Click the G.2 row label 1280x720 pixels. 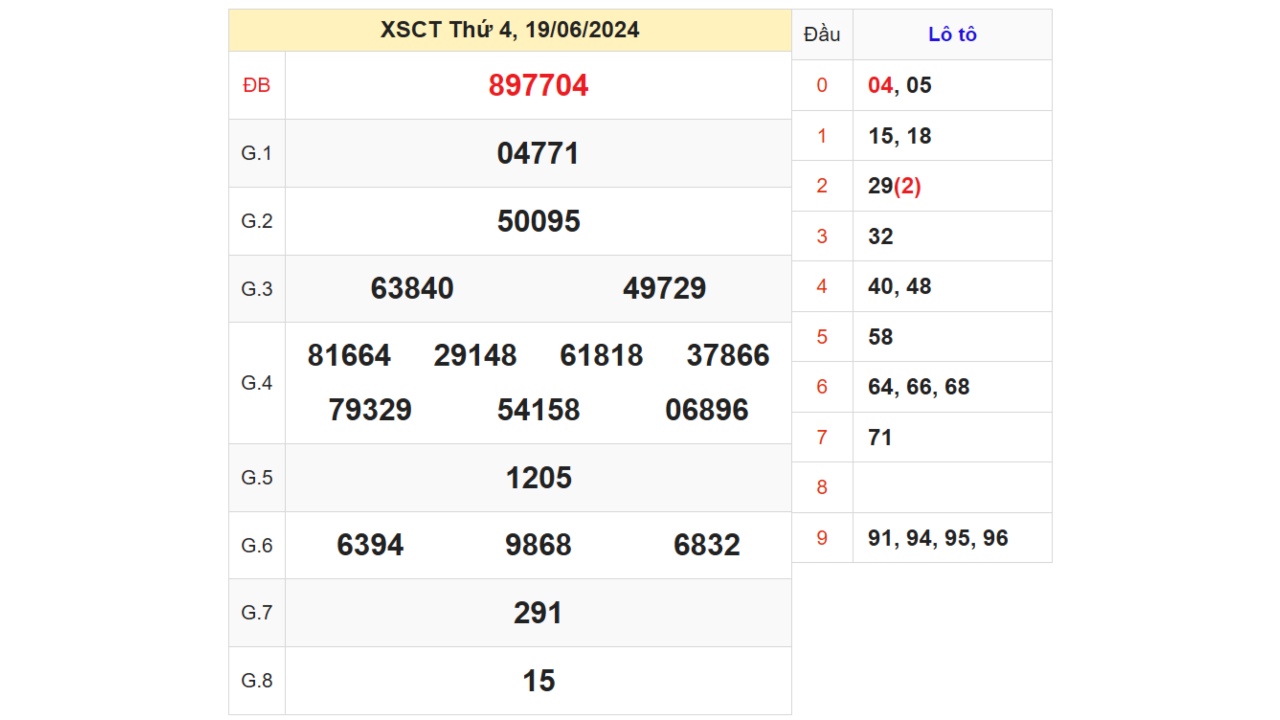(257, 221)
